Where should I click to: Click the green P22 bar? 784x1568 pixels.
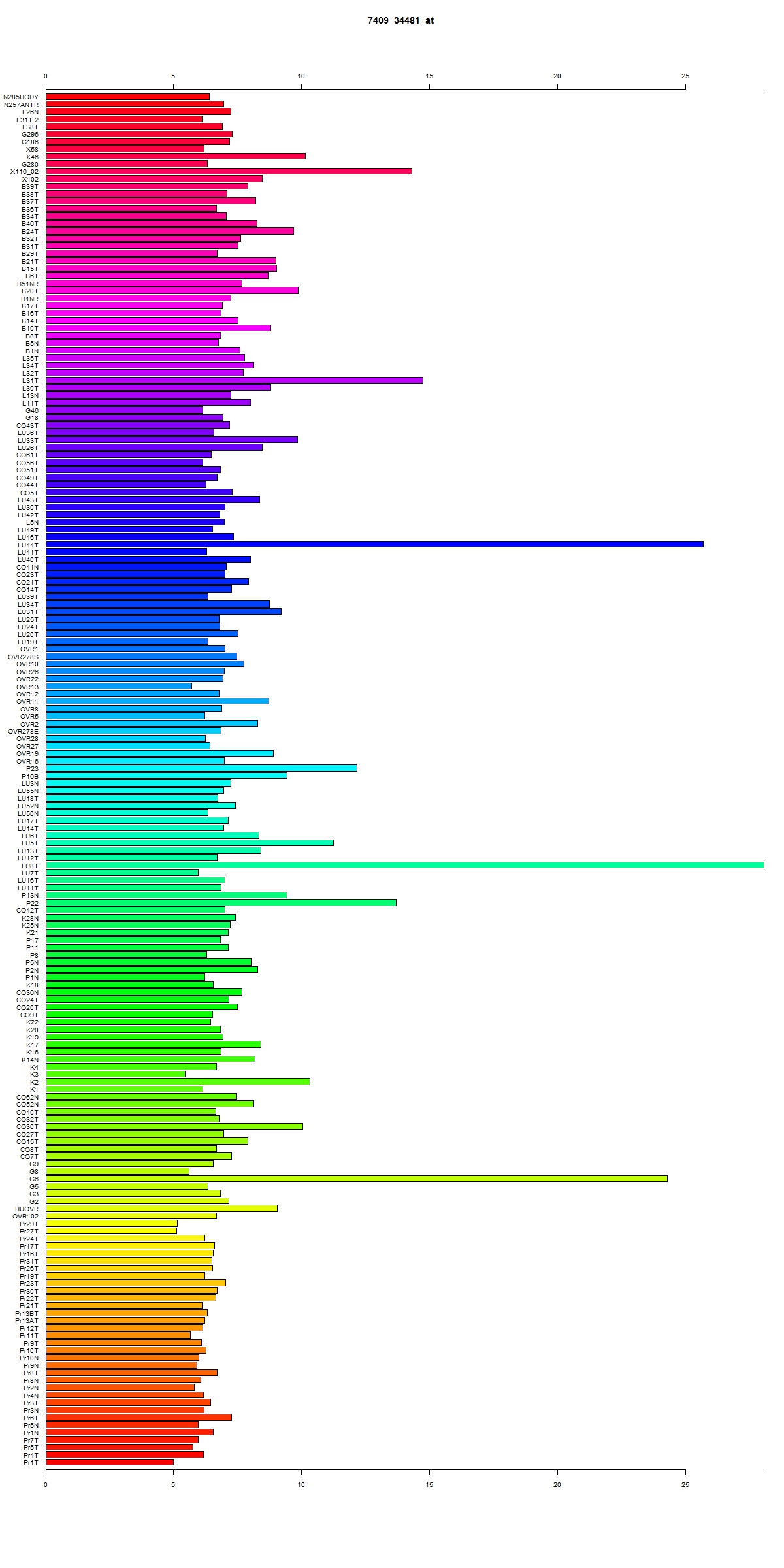[221, 902]
